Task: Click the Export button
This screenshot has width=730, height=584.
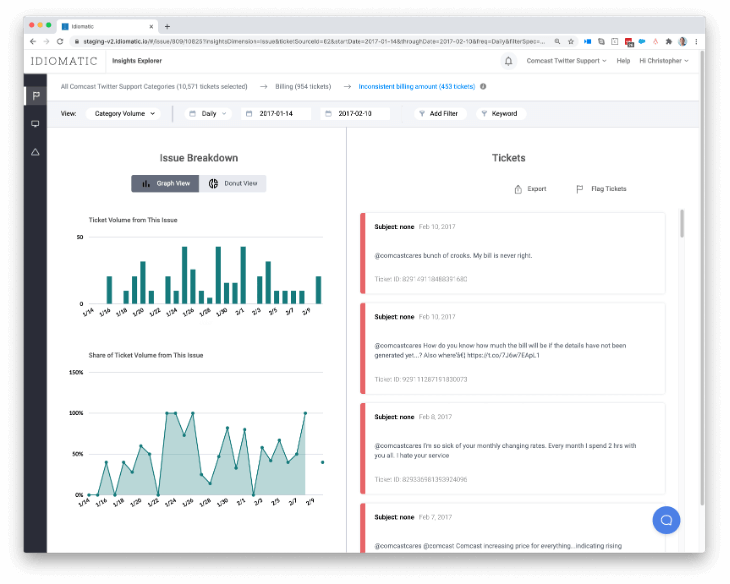Action: coord(530,189)
